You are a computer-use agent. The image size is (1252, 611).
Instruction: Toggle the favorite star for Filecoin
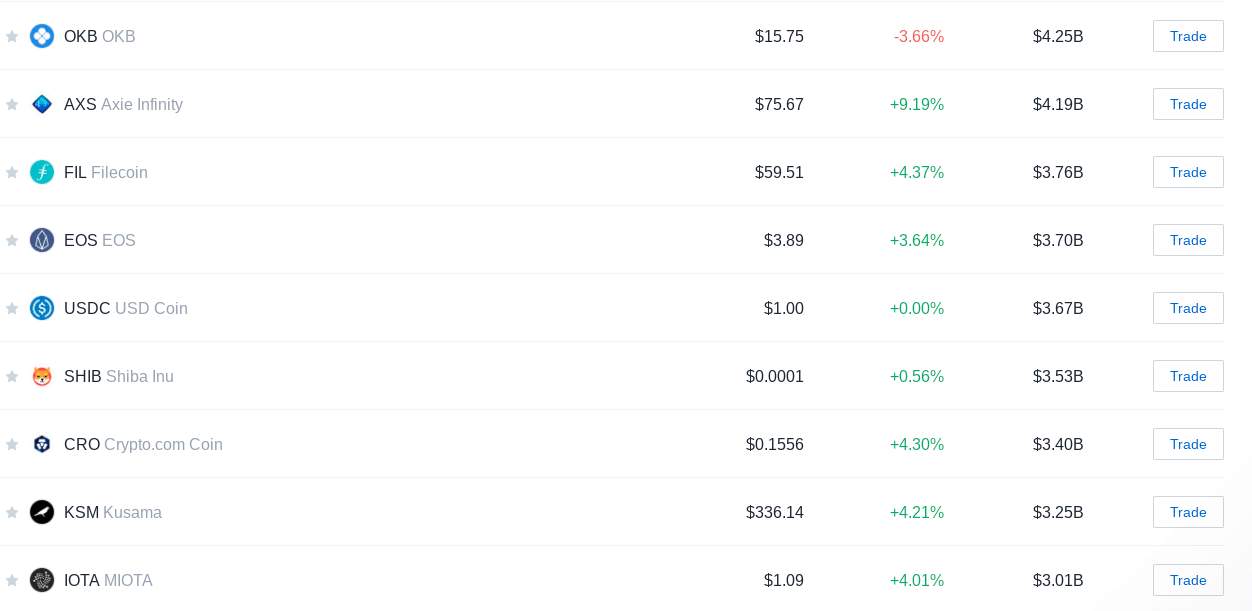point(12,172)
